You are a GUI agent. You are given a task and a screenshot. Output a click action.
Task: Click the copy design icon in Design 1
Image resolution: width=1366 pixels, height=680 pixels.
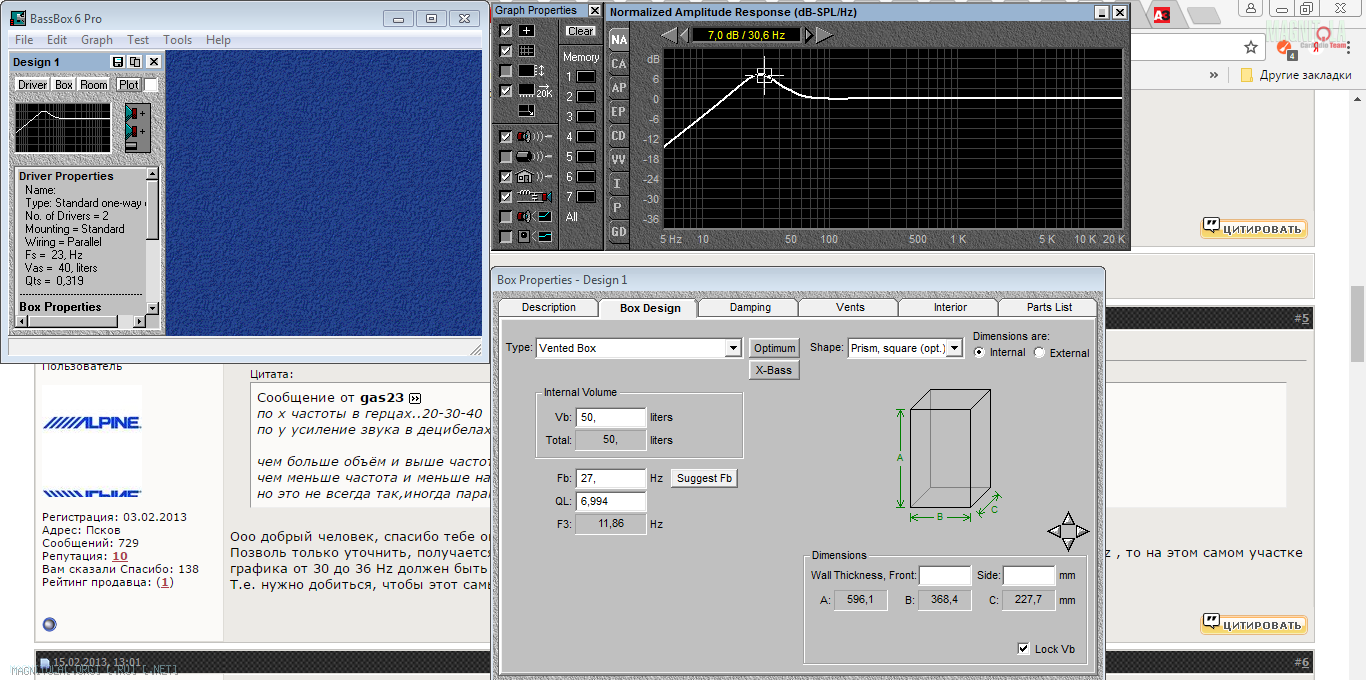click(135, 62)
